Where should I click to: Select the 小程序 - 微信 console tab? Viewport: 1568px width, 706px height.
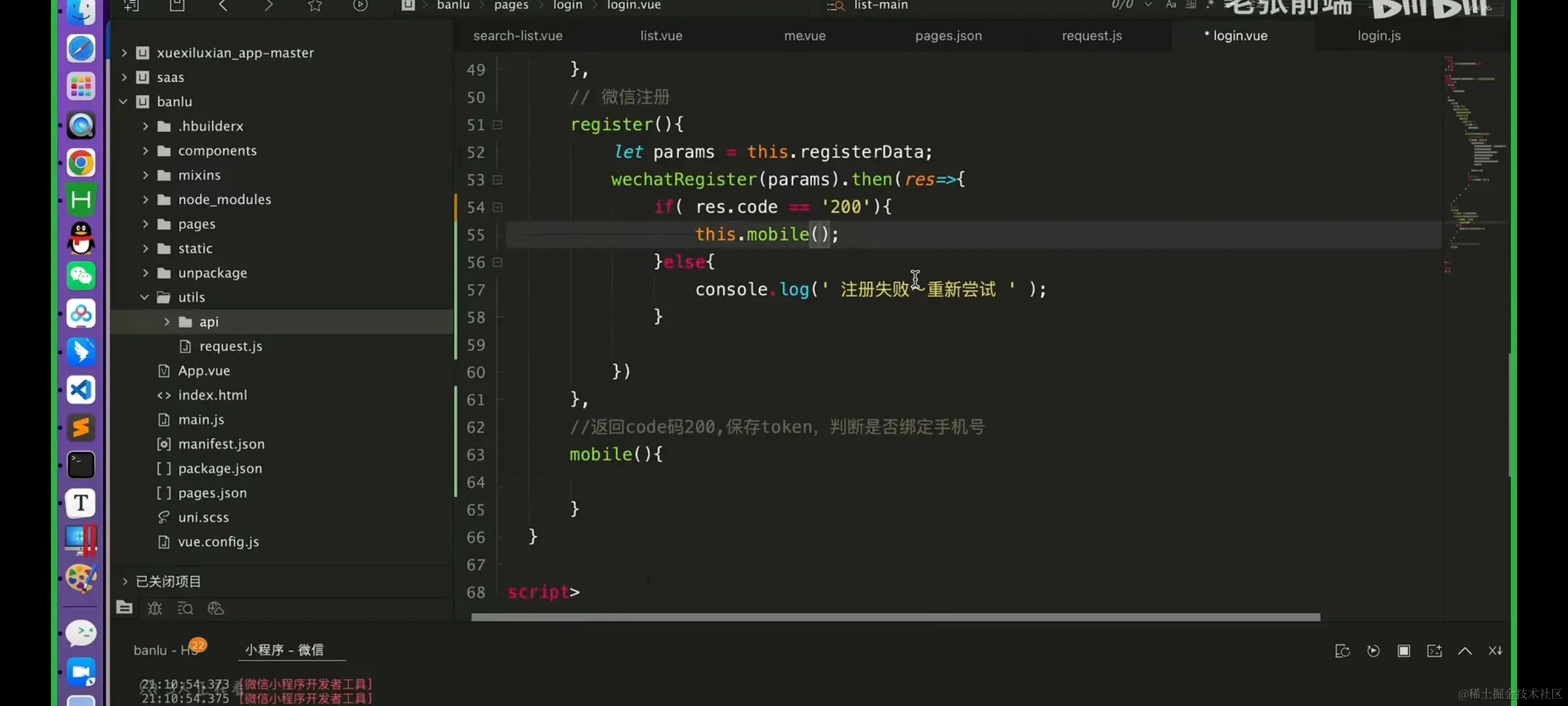[x=284, y=650]
